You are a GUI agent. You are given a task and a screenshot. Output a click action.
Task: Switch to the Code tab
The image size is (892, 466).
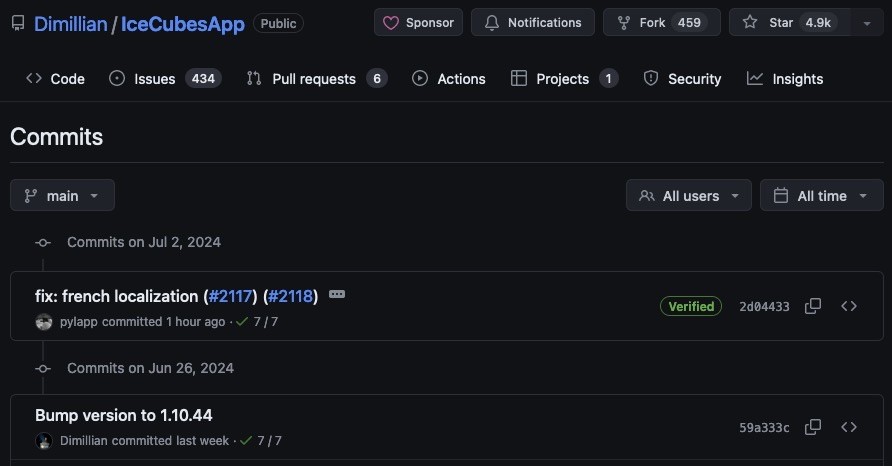(56, 79)
